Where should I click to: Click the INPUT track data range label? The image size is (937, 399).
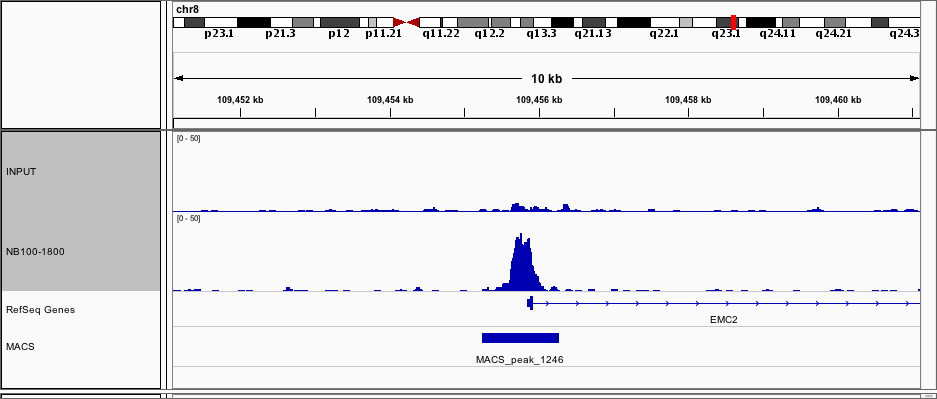(x=188, y=139)
